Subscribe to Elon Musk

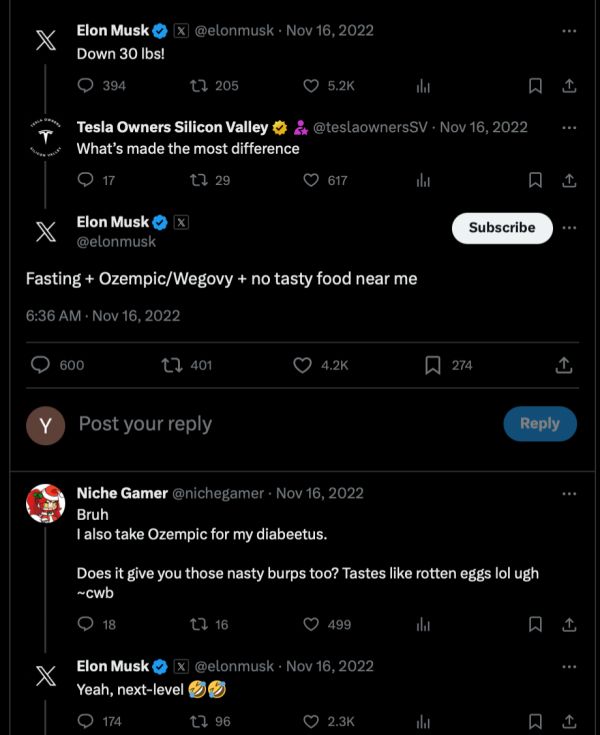(x=502, y=227)
